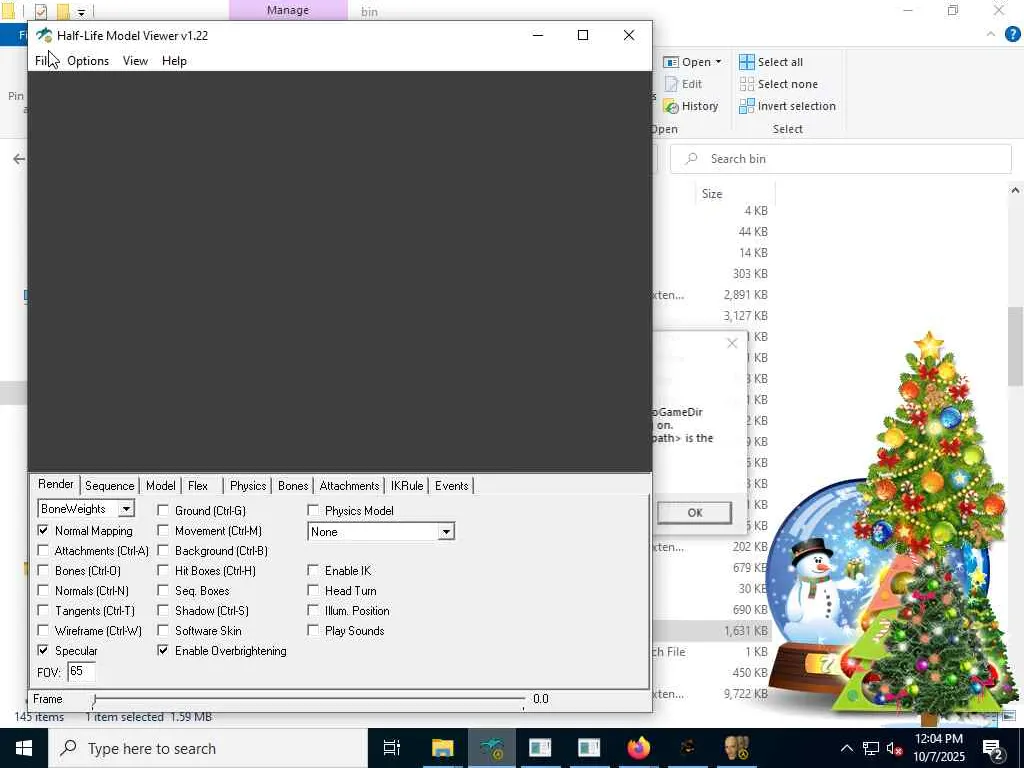Check the Play Sounds checkbox
Viewport: 1024px width, 768px height.
click(x=313, y=631)
